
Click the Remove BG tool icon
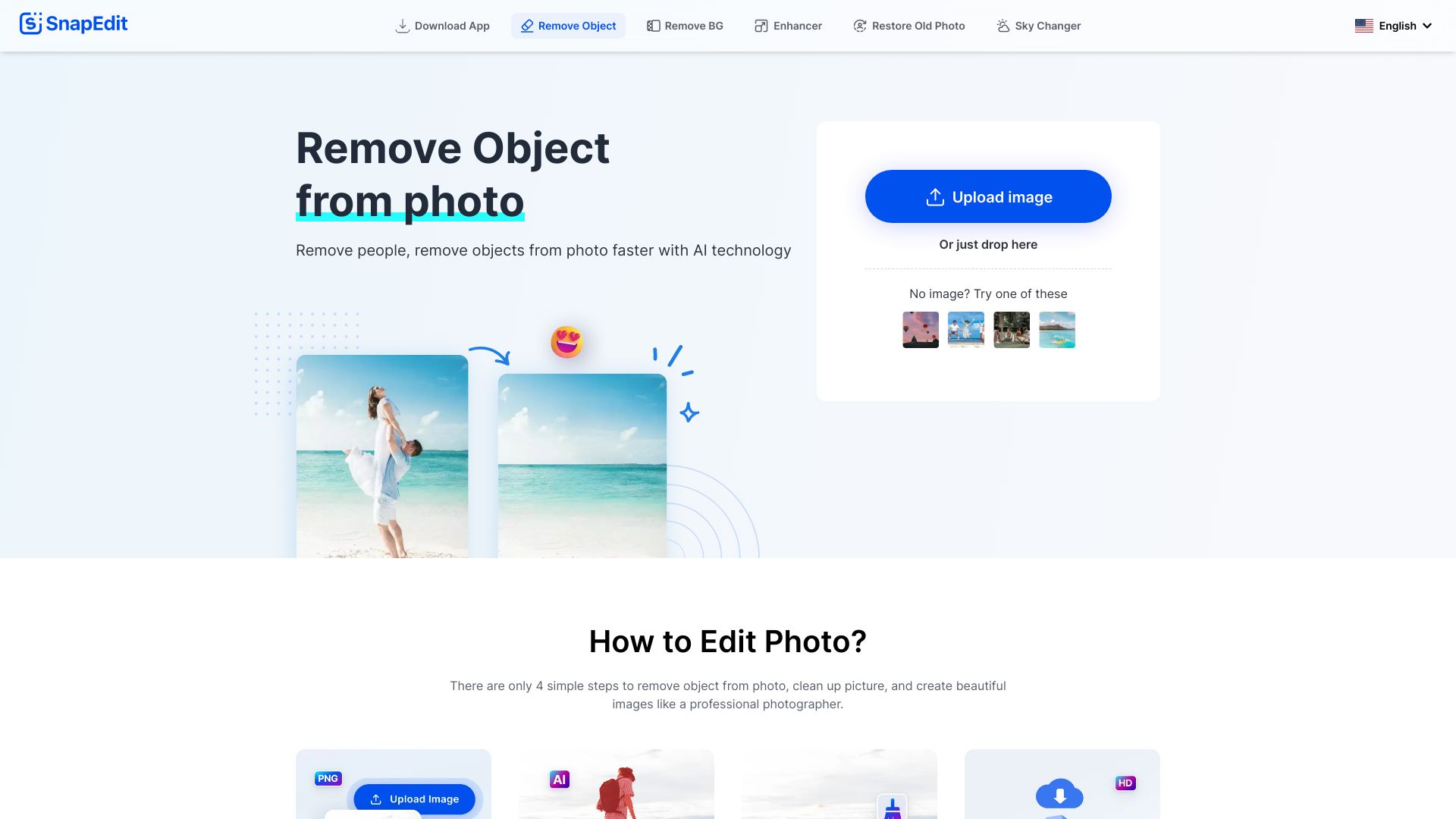point(651,25)
